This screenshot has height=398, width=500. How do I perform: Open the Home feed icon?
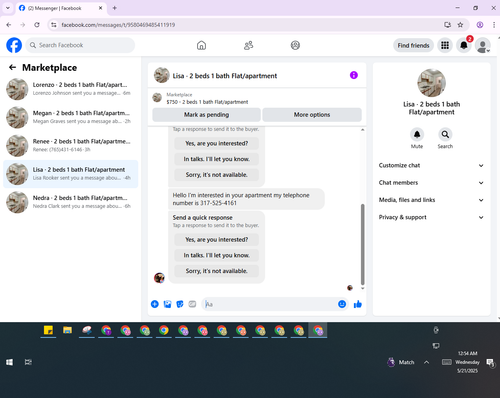coord(201,45)
